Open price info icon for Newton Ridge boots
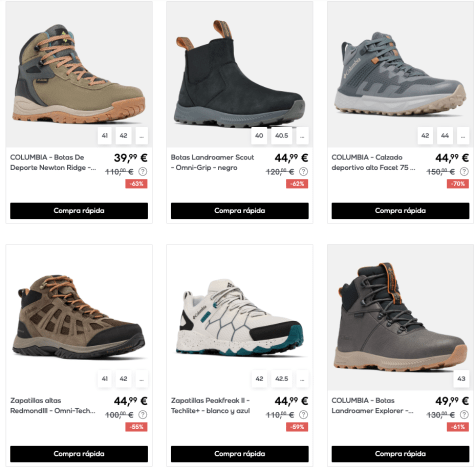475x473 pixels. click(143, 172)
